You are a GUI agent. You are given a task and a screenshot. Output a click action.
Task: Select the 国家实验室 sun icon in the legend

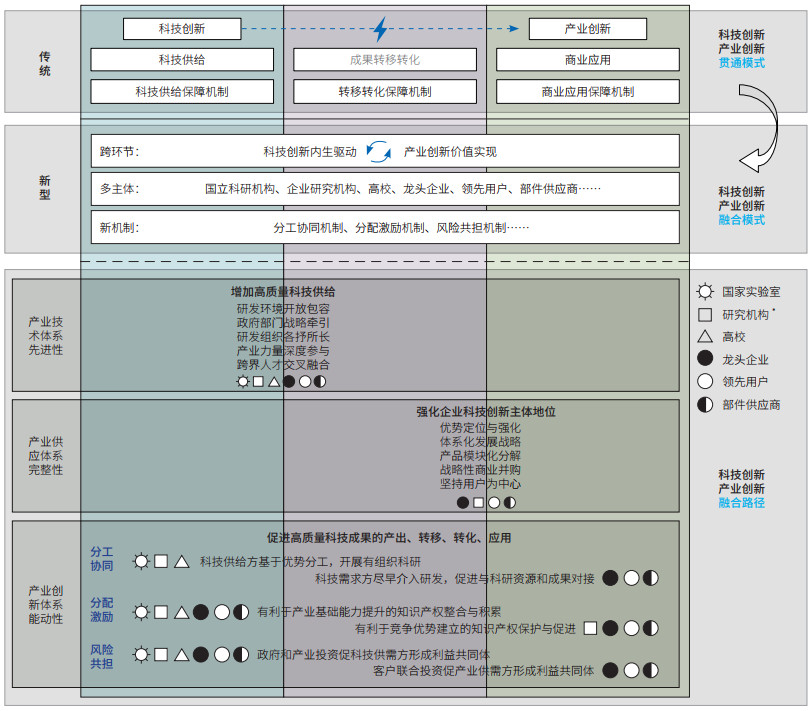(x=705, y=292)
